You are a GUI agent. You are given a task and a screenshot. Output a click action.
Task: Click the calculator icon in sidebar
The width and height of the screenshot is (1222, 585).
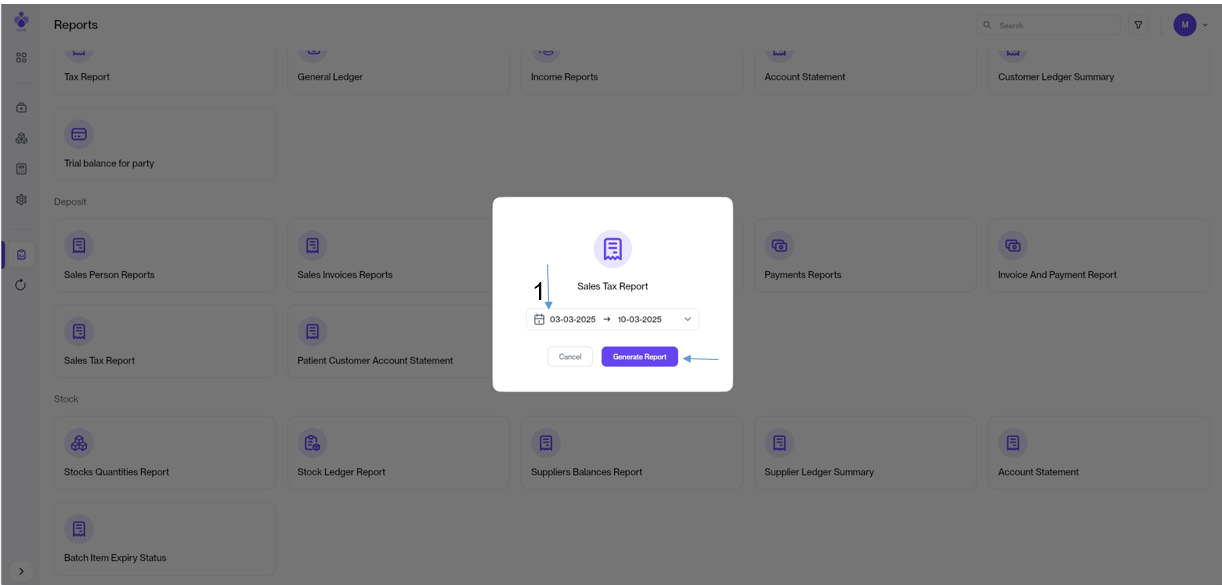pos(21,169)
